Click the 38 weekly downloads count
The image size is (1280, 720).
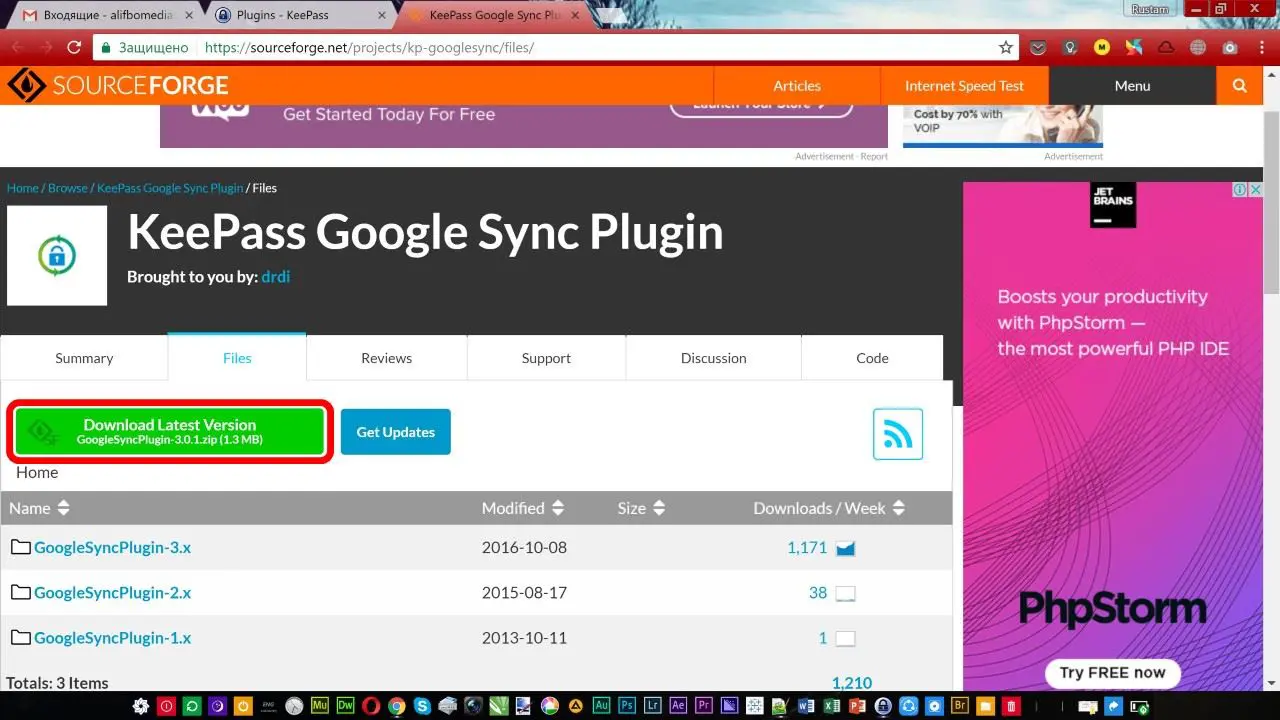818,593
